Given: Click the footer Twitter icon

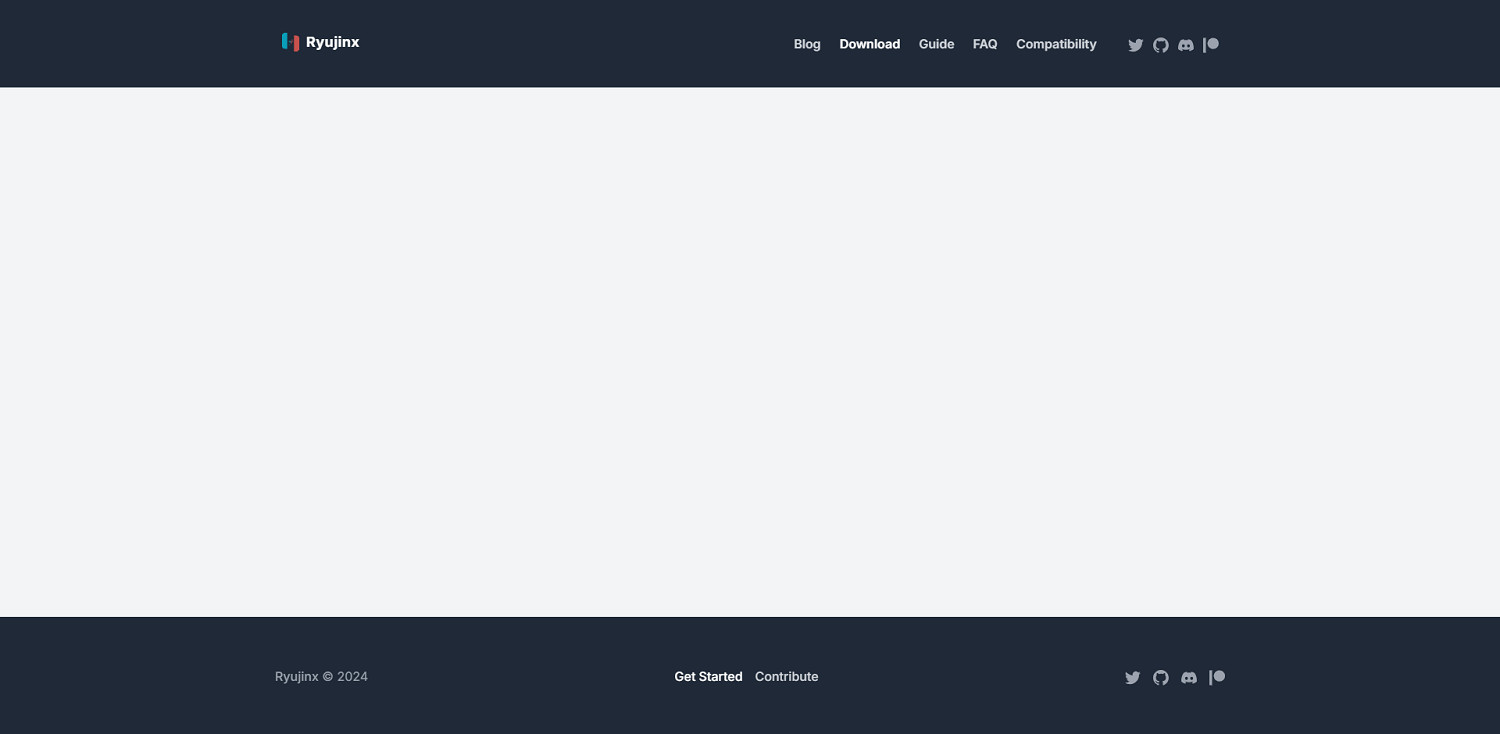Looking at the screenshot, I should 1132,678.
